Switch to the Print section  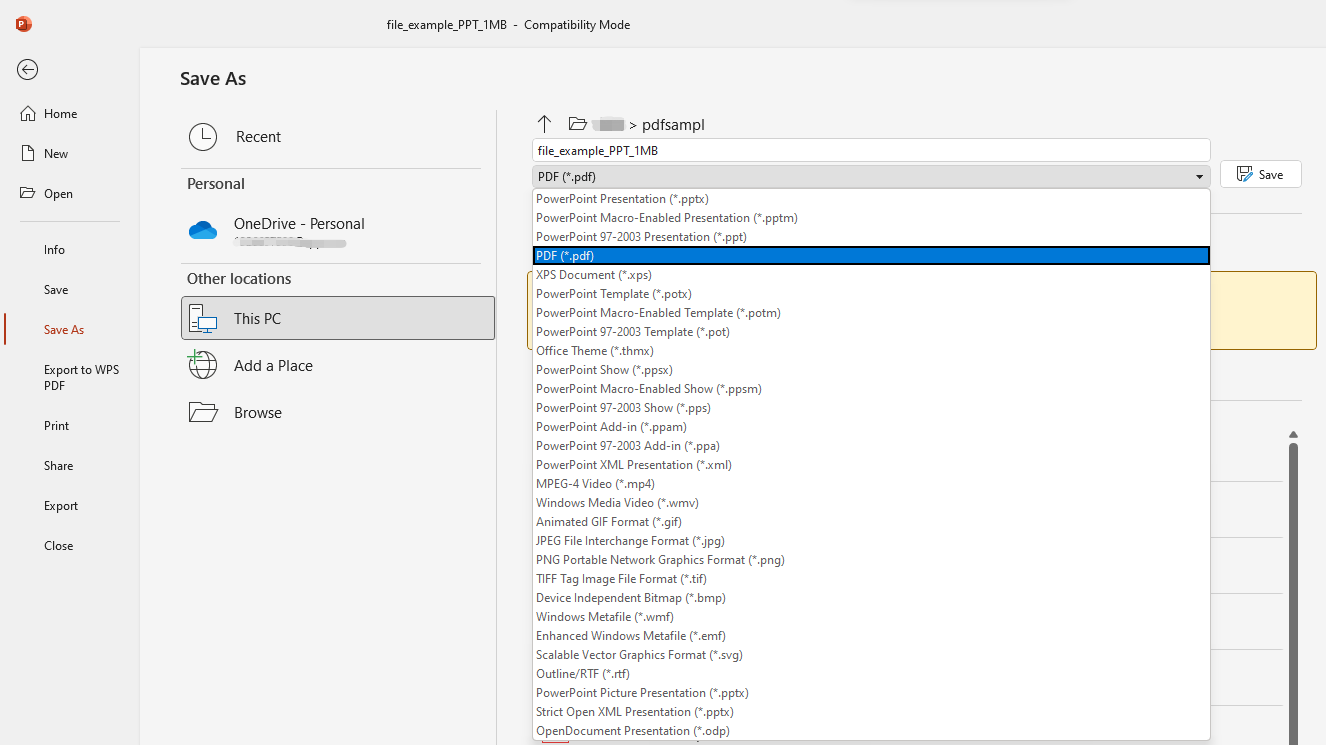pyautogui.click(x=56, y=425)
